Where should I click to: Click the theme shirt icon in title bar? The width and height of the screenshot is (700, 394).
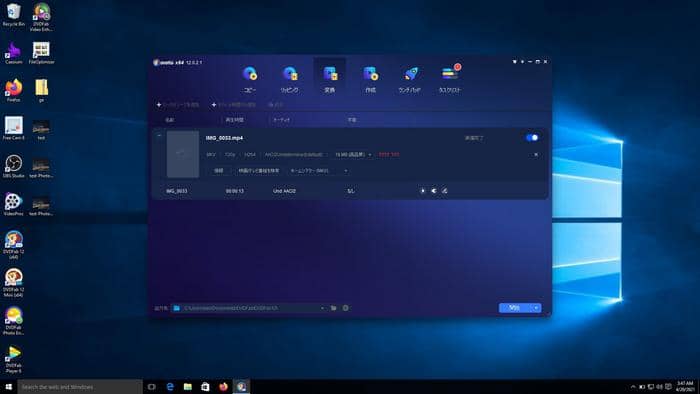coord(514,62)
